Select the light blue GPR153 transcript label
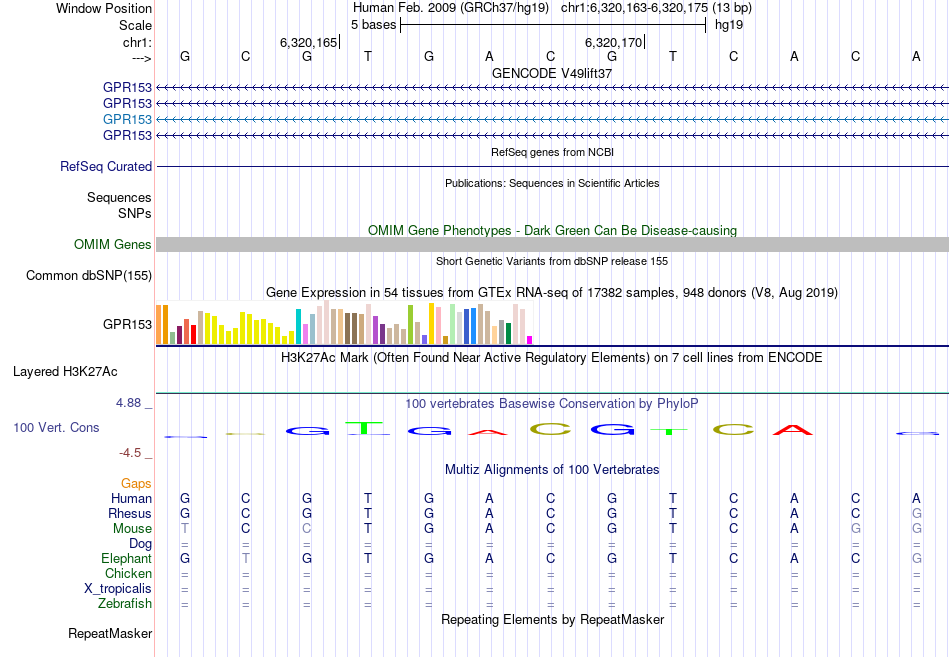This screenshot has width=950, height=657. point(127,119)
